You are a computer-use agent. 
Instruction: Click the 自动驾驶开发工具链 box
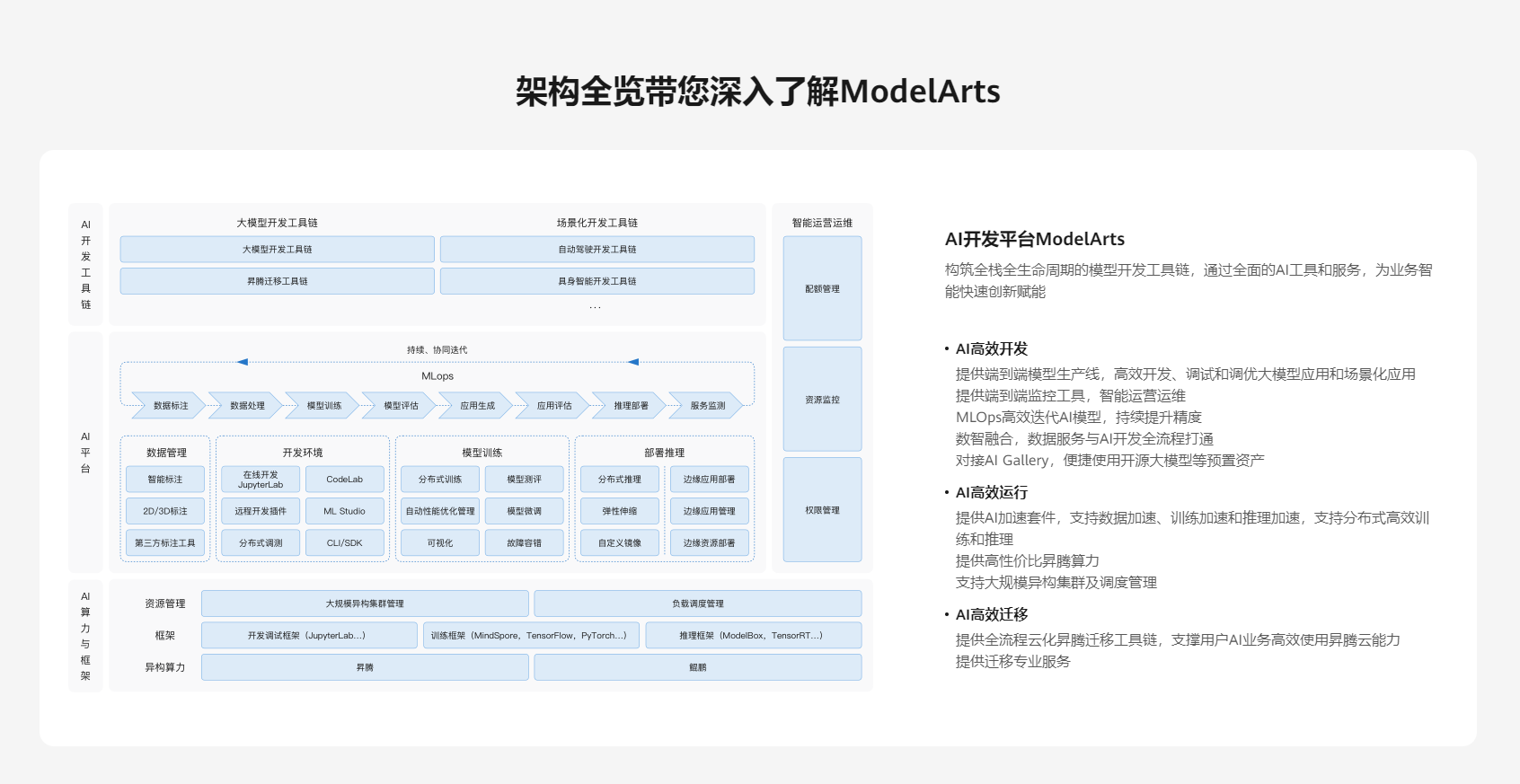pos(597,250)
